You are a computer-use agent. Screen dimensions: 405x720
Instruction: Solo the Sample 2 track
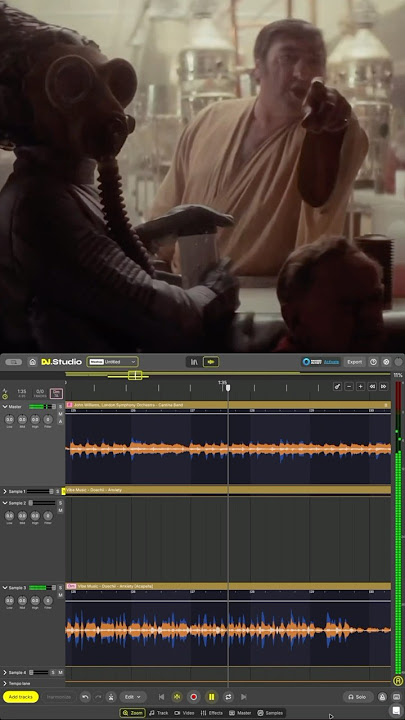(60, 503)
